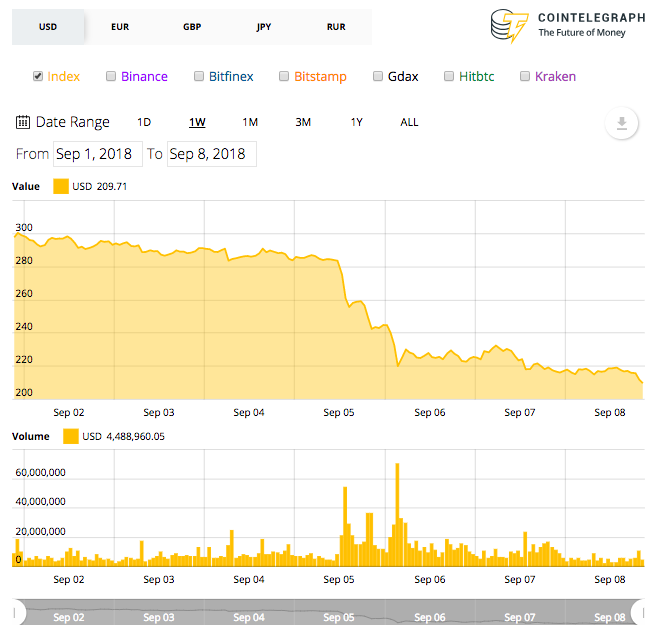
Task: Click the Cointelegraph logo
Action: pyautogui.click(x=567, y=25)
